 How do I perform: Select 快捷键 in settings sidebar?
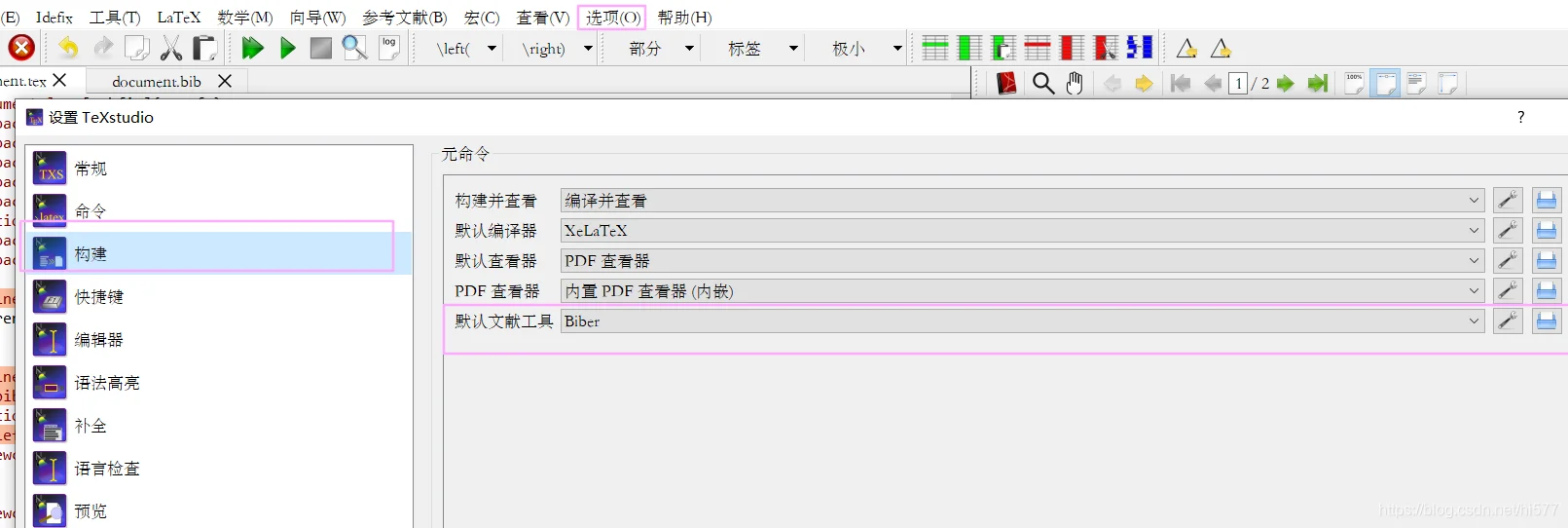(99, 297)
